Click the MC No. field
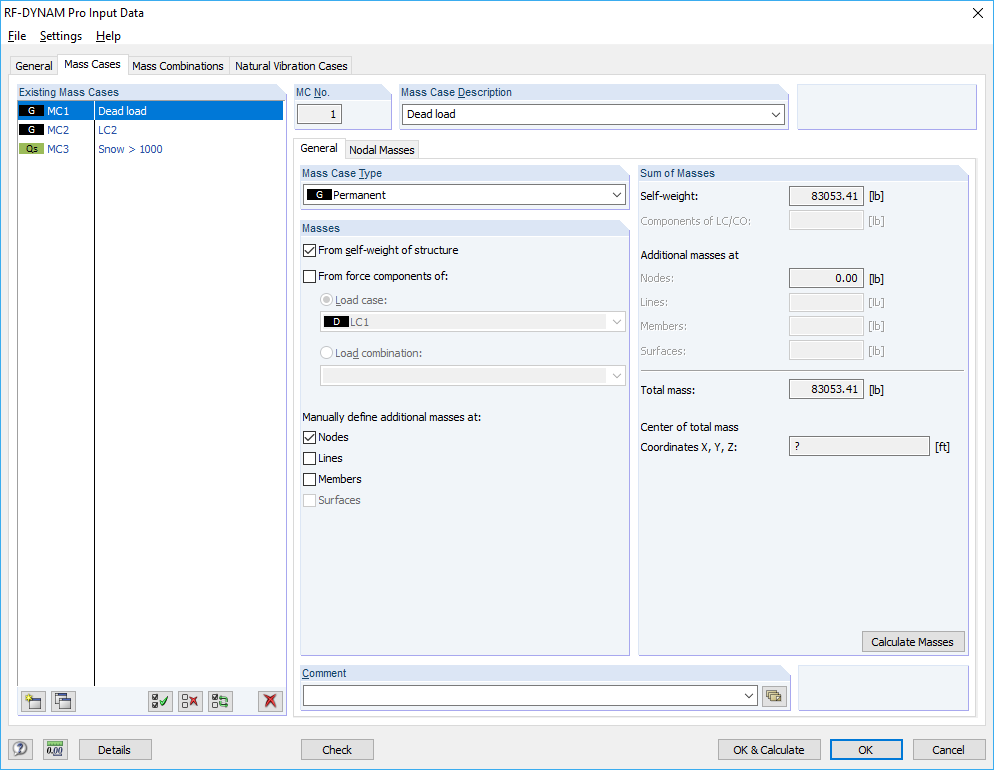Viewport: 994px width, 770px height. (x=320, y=115)
